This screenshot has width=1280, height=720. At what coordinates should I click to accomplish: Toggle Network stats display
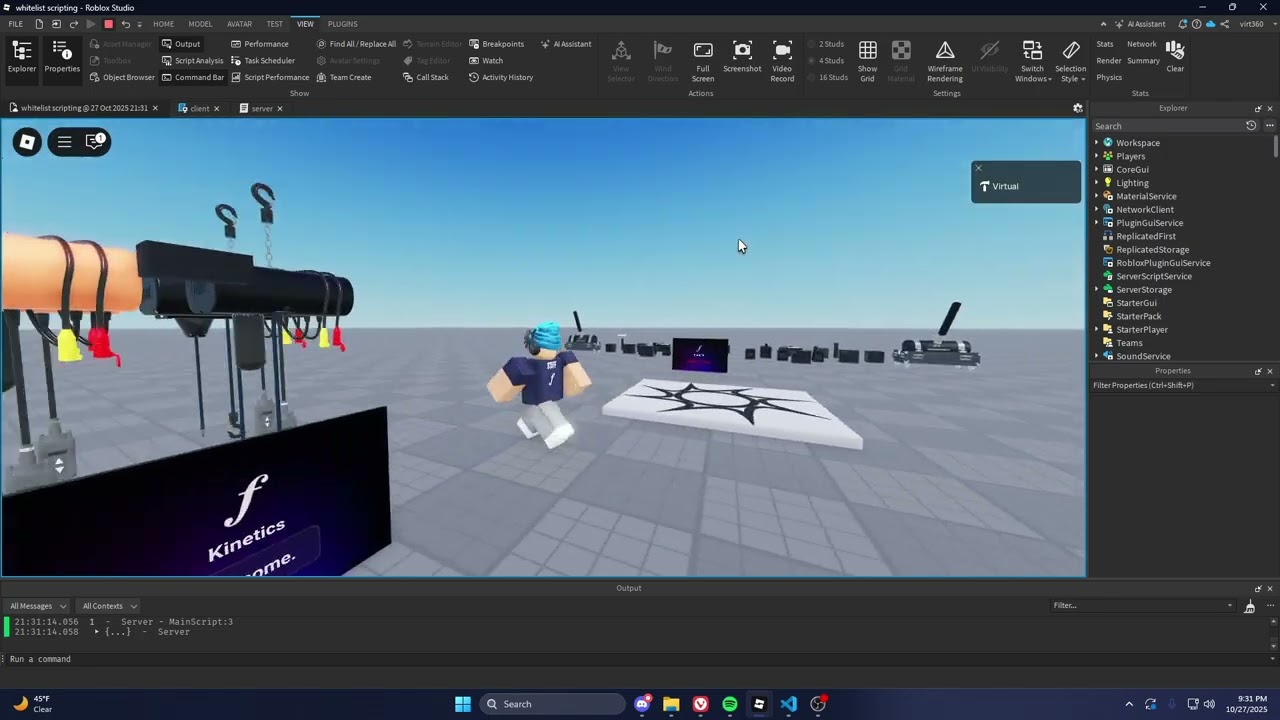(x=1142, y=44)
